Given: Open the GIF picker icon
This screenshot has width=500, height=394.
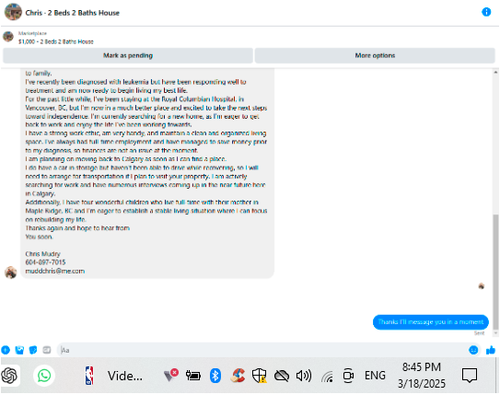Looking at the screenshot, I should tap(47, 350).
